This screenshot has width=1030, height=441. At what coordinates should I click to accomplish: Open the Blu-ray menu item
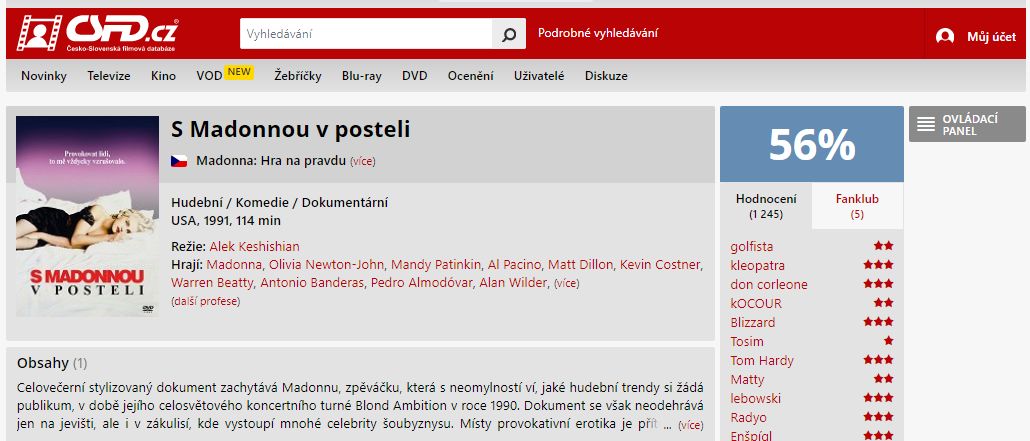[361, 76]
